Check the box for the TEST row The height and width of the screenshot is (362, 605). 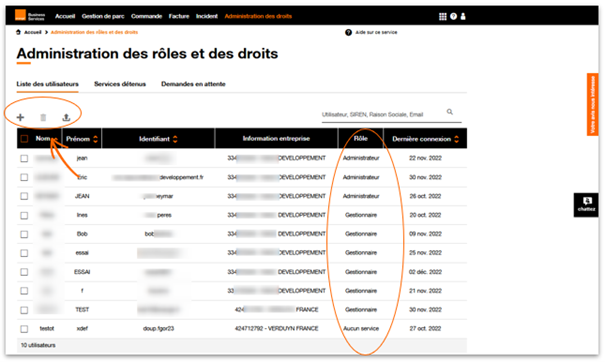[x=24, y=310]
